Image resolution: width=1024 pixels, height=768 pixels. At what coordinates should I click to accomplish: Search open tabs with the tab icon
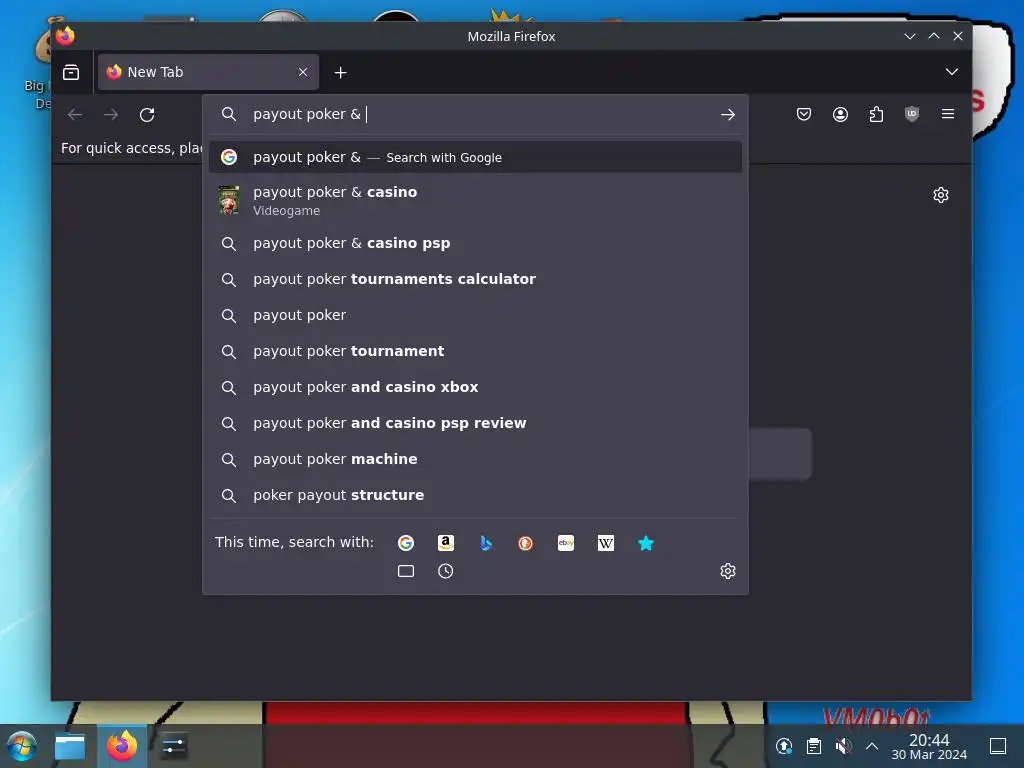[x=406, y=571]
